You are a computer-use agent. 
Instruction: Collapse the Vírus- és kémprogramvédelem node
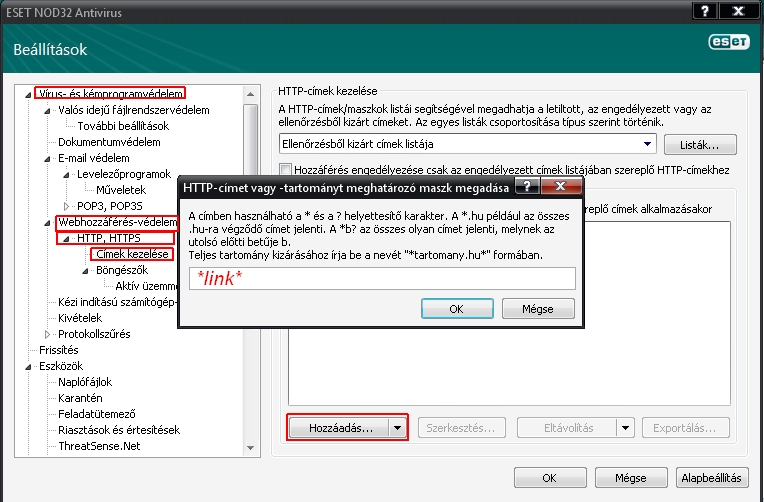click(x=29, y=95)
